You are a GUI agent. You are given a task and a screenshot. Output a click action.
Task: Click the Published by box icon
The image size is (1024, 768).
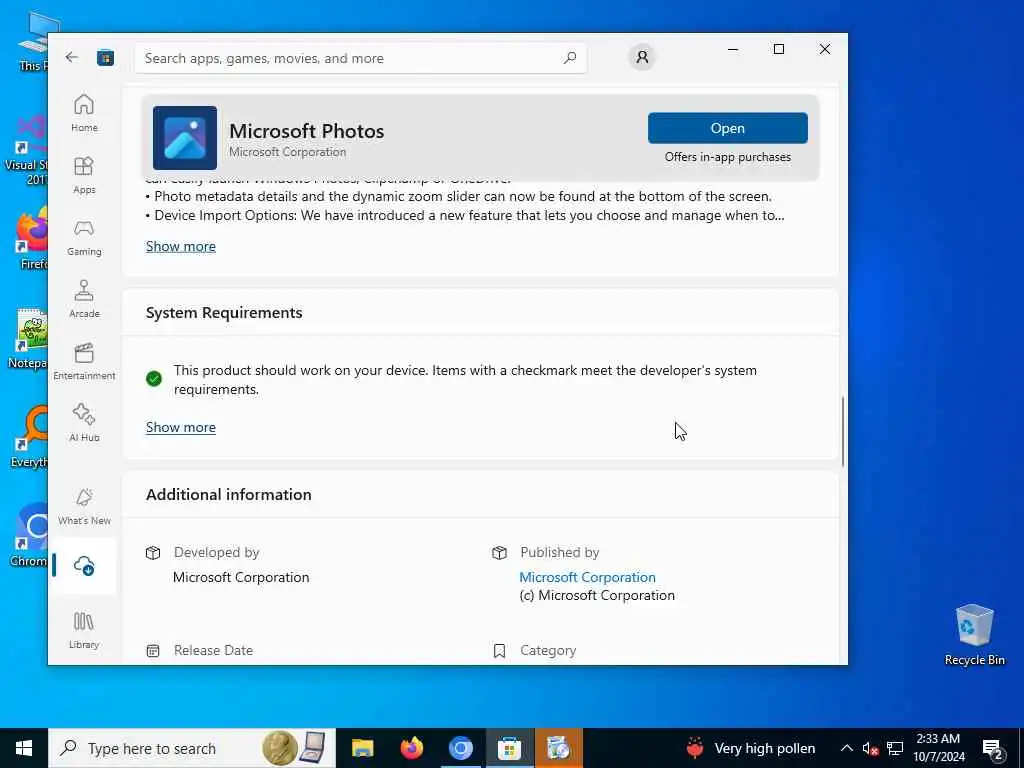(500, 553)
